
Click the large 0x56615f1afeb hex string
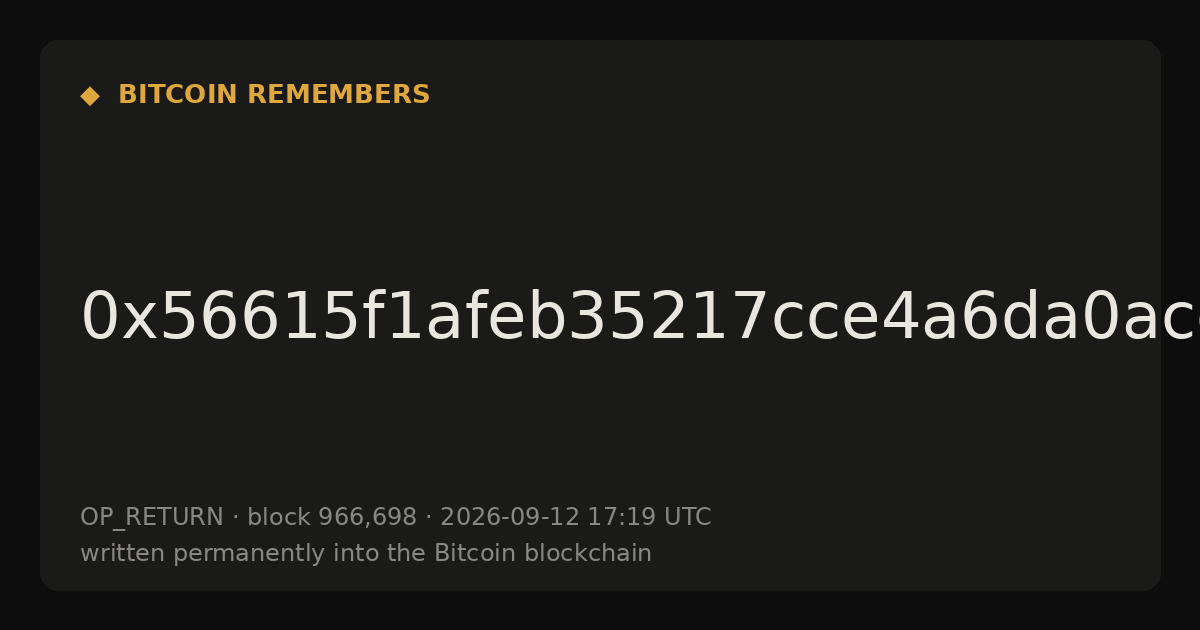point(640,318)
